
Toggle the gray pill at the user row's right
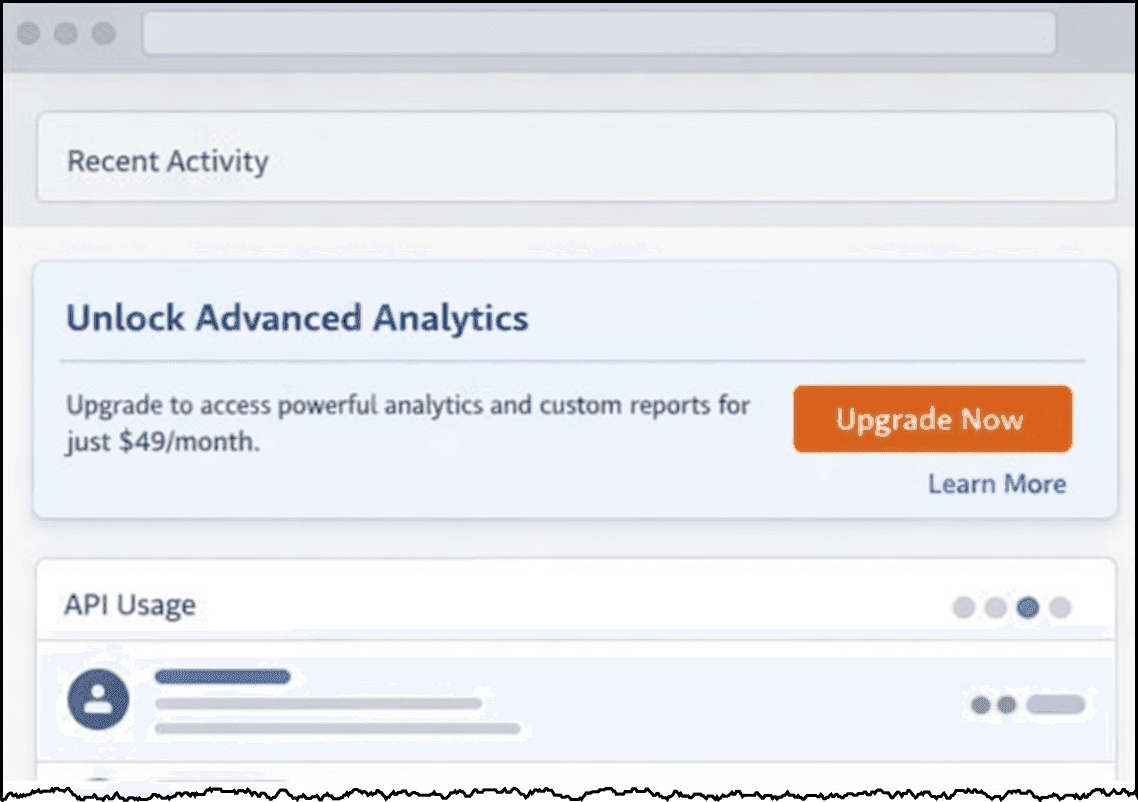pyautogui.click(x=1055, y=705)
